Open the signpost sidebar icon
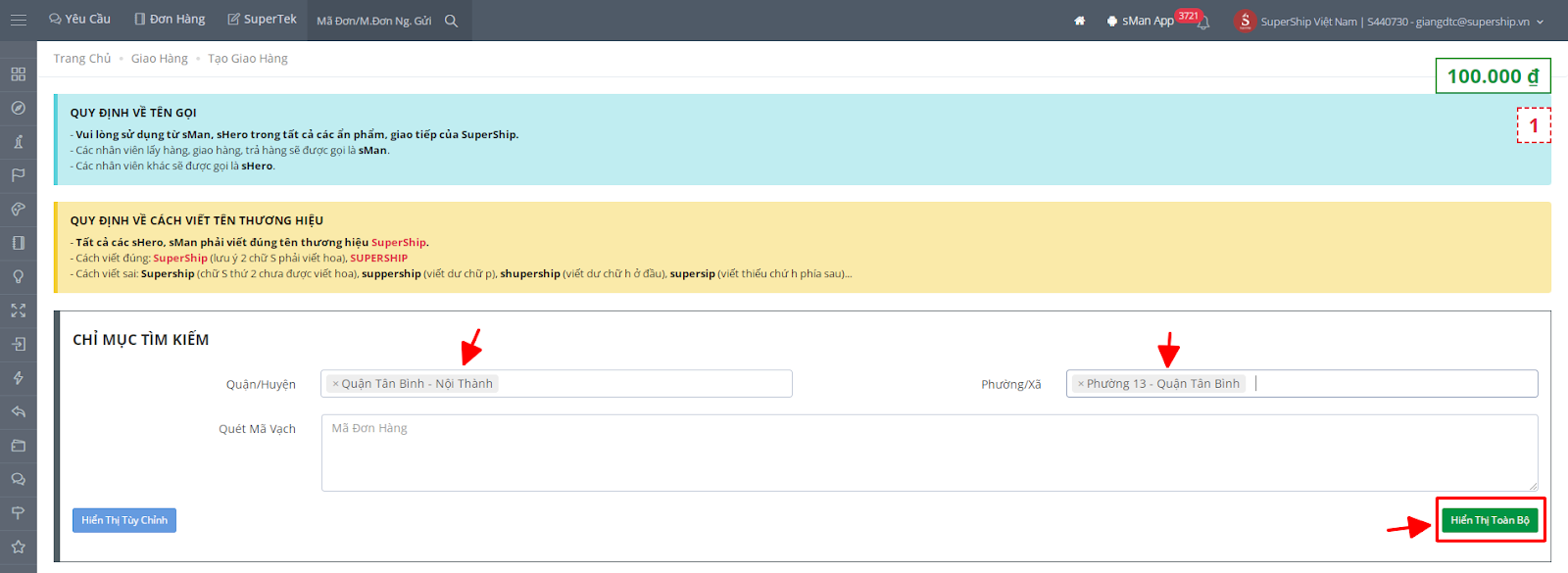1568x573 pixels. click(18, 513)
